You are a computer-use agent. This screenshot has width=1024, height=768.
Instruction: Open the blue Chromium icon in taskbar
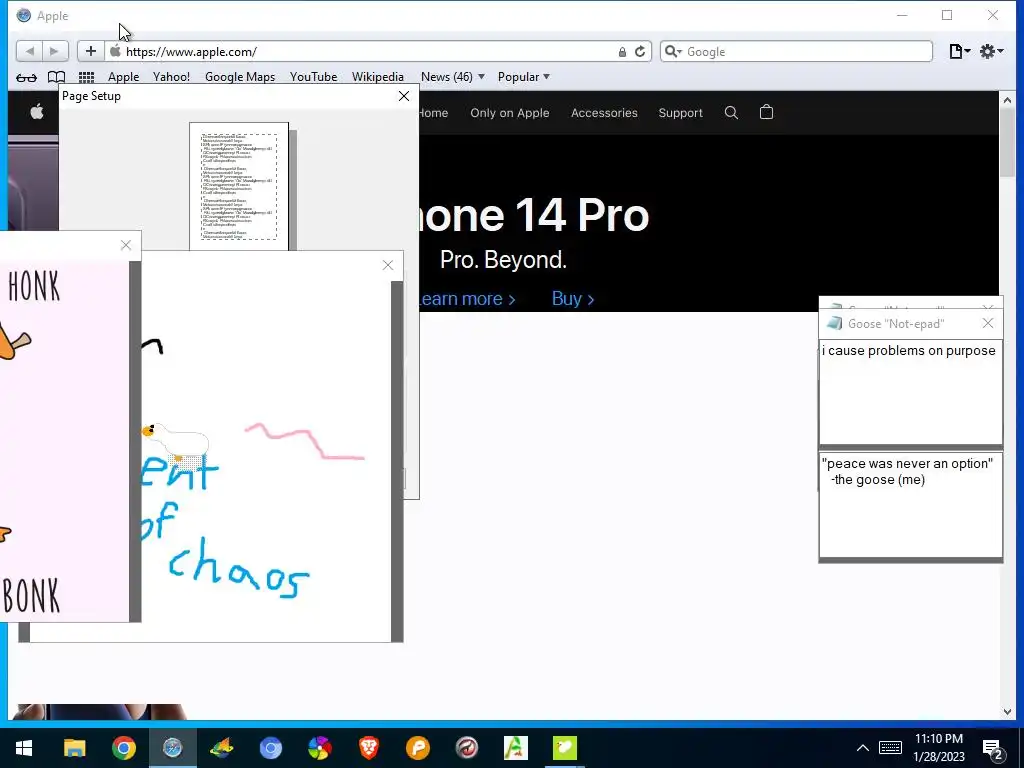point(270,748)
